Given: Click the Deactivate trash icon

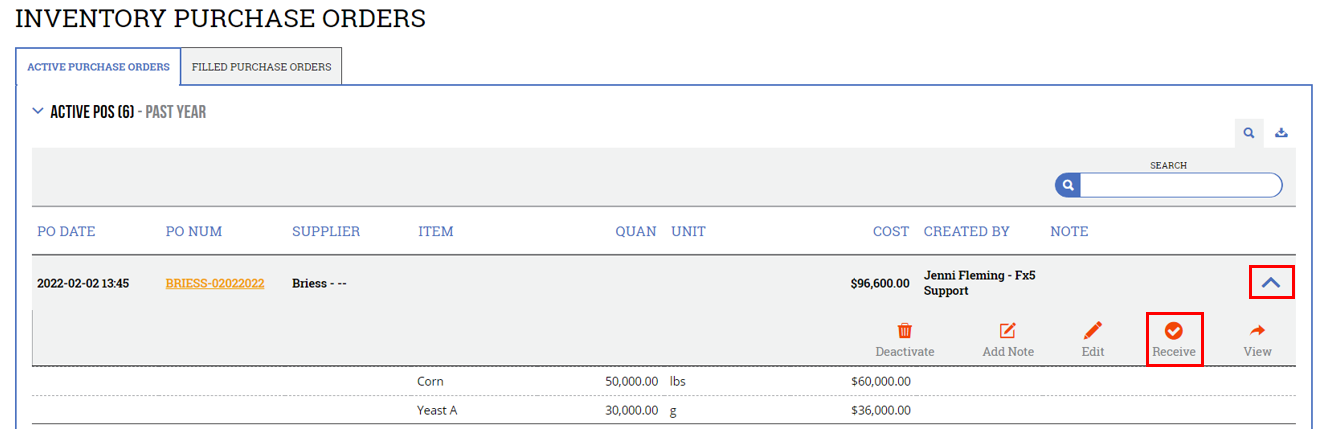Looking at the screenshot, I should tap(904, 331).
